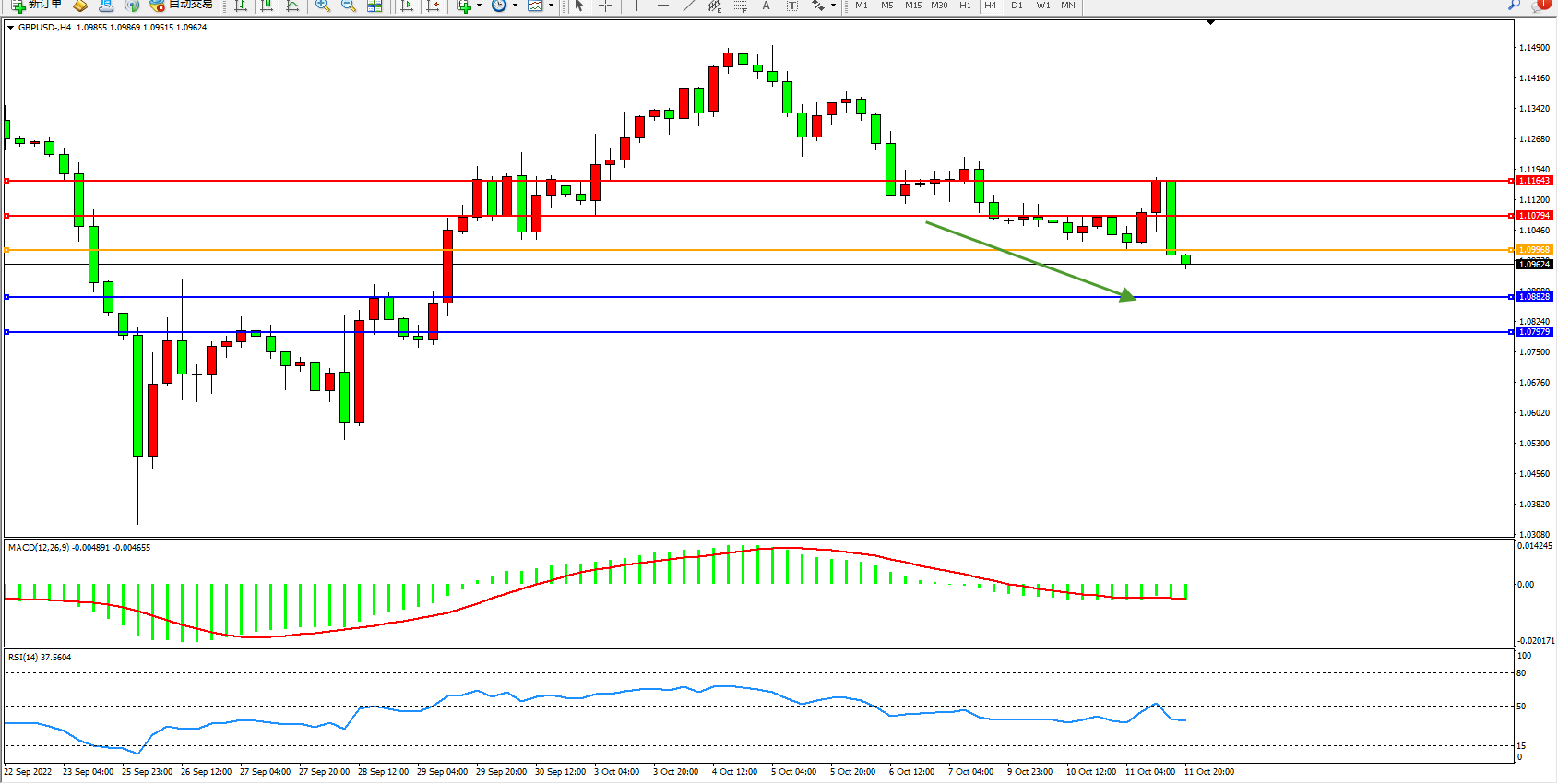
Task: Expand the arrows objects dropdown
Action: pyautogui.click(x=833, y=6)
